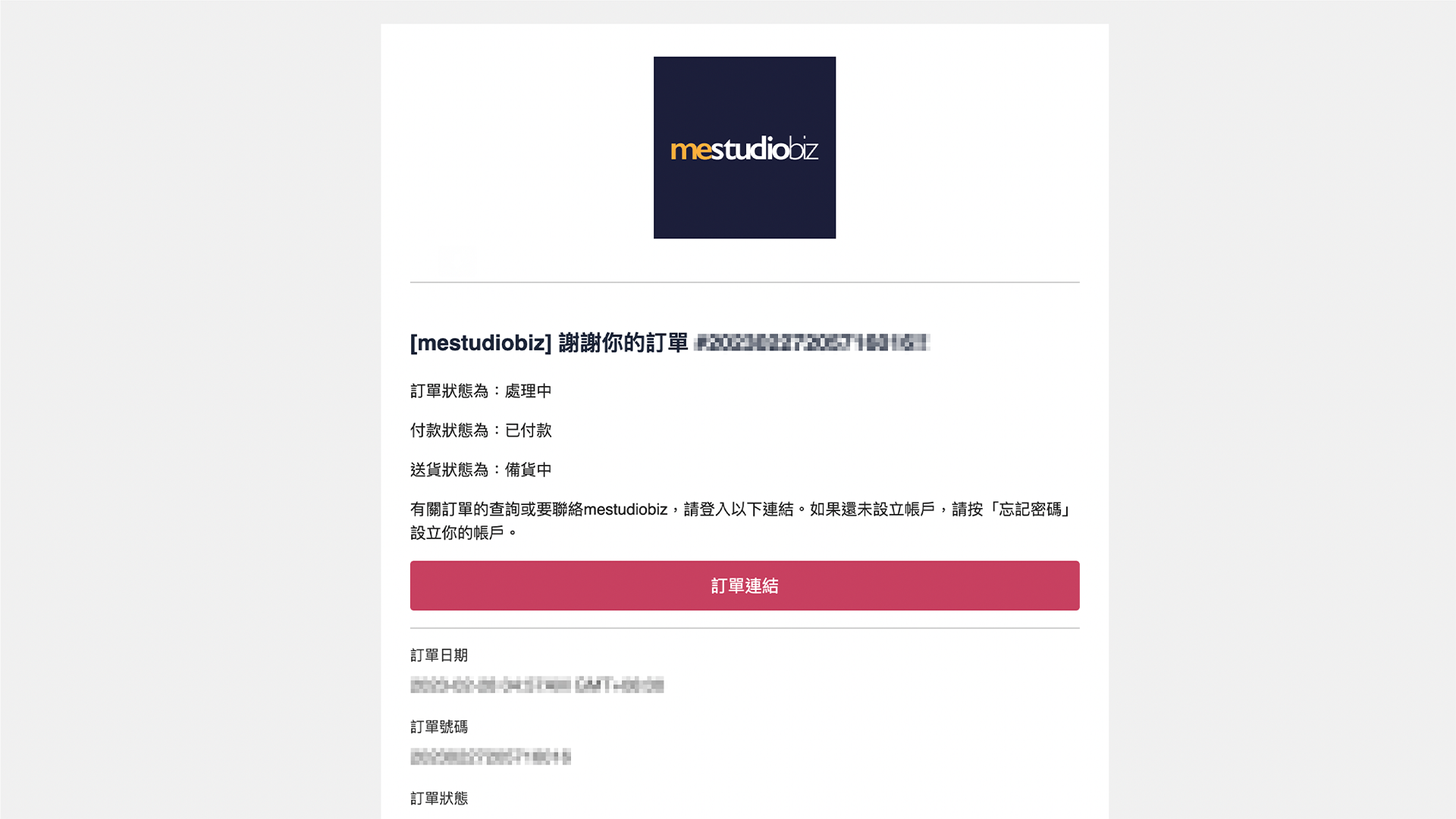
Task: Click the word mestudiobiz in the paragraph
Action: click(626, 510)
